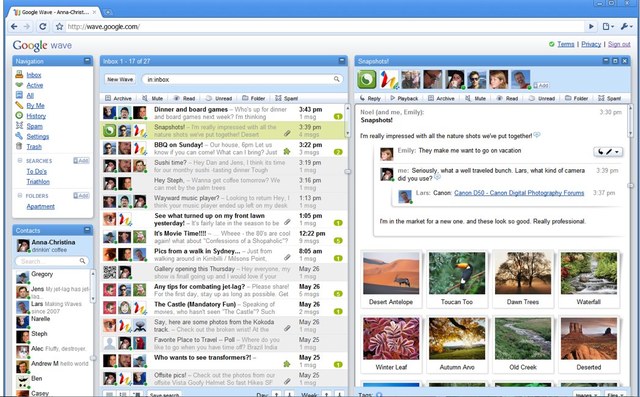Screen dimensions: 640x397
Task: Collapse the SEARCHES section in Navigation
Action: tap(20, 161)
